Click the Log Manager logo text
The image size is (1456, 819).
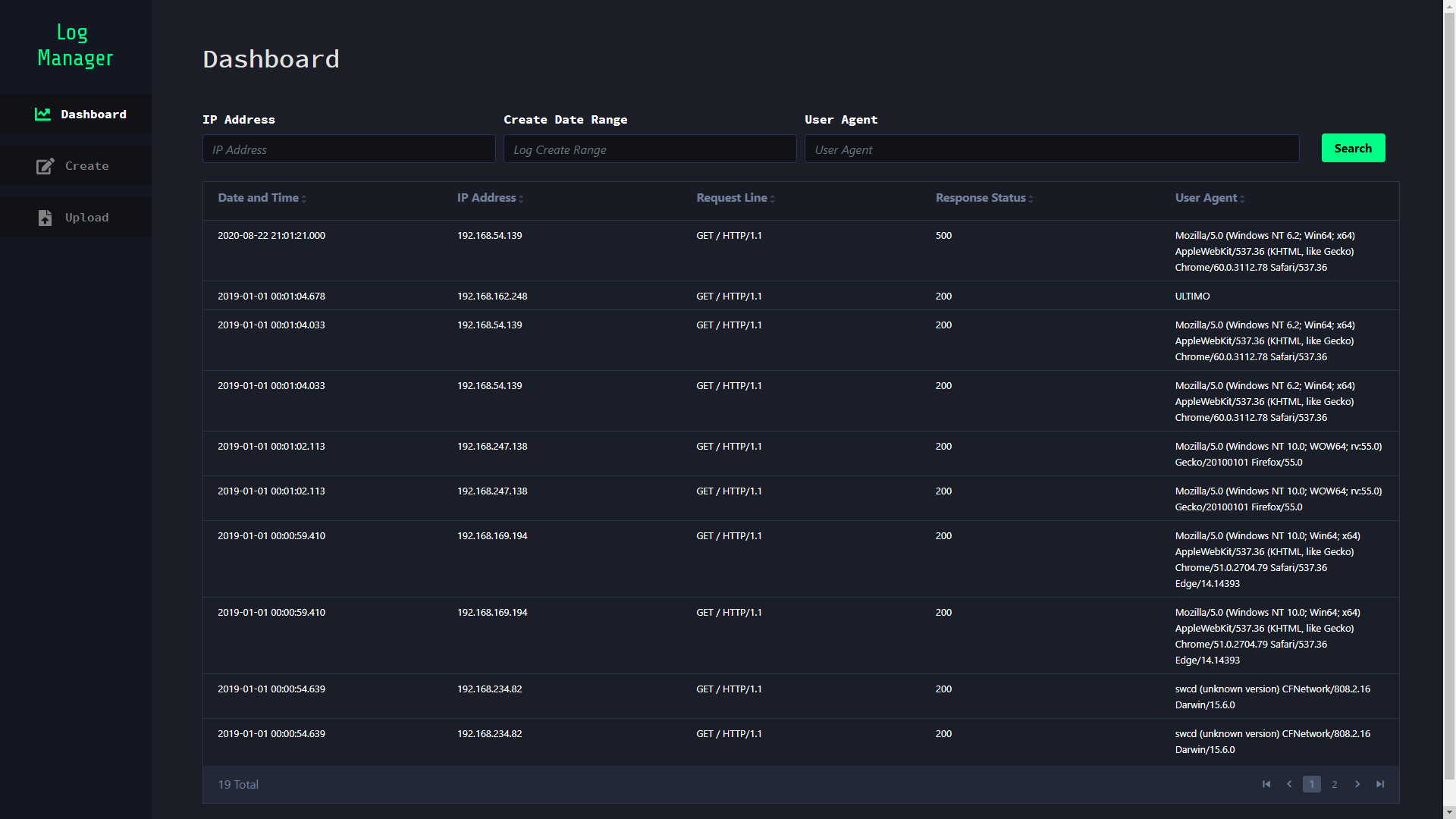point(75,45)
